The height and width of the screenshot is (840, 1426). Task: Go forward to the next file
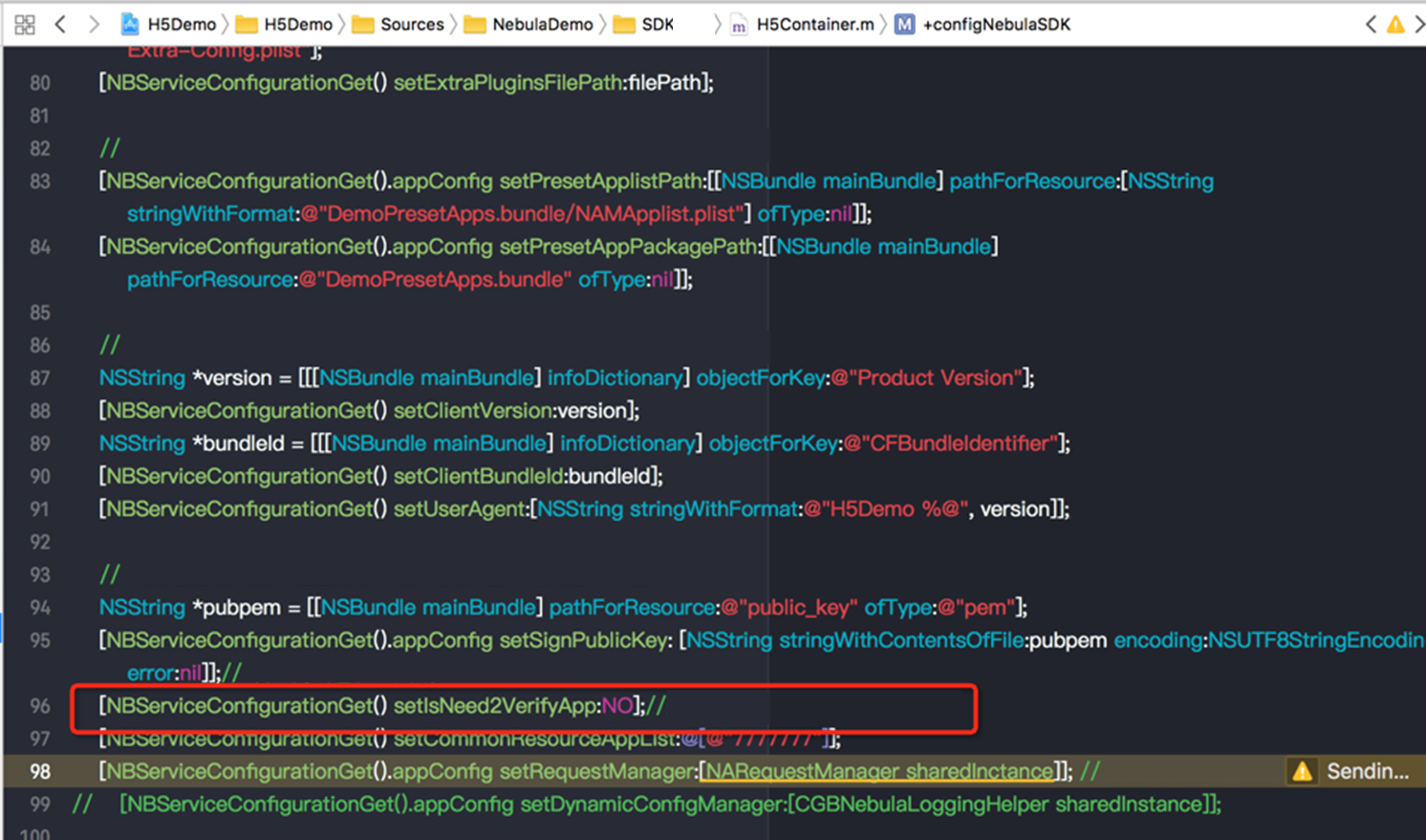(x=93, y=25)
